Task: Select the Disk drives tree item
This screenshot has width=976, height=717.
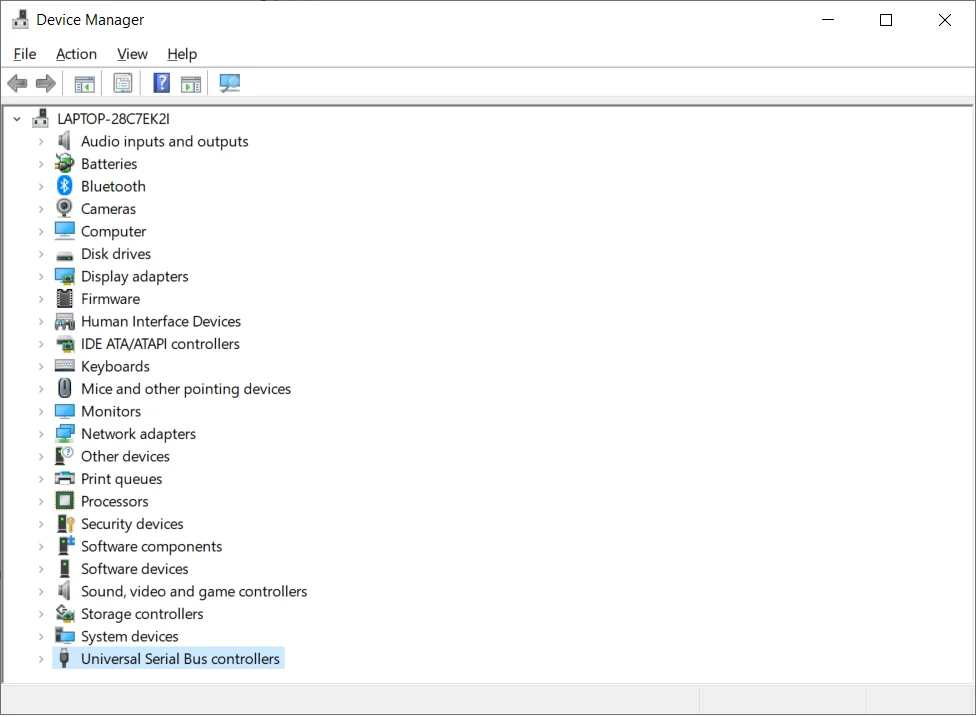Action: pos(116,254)
